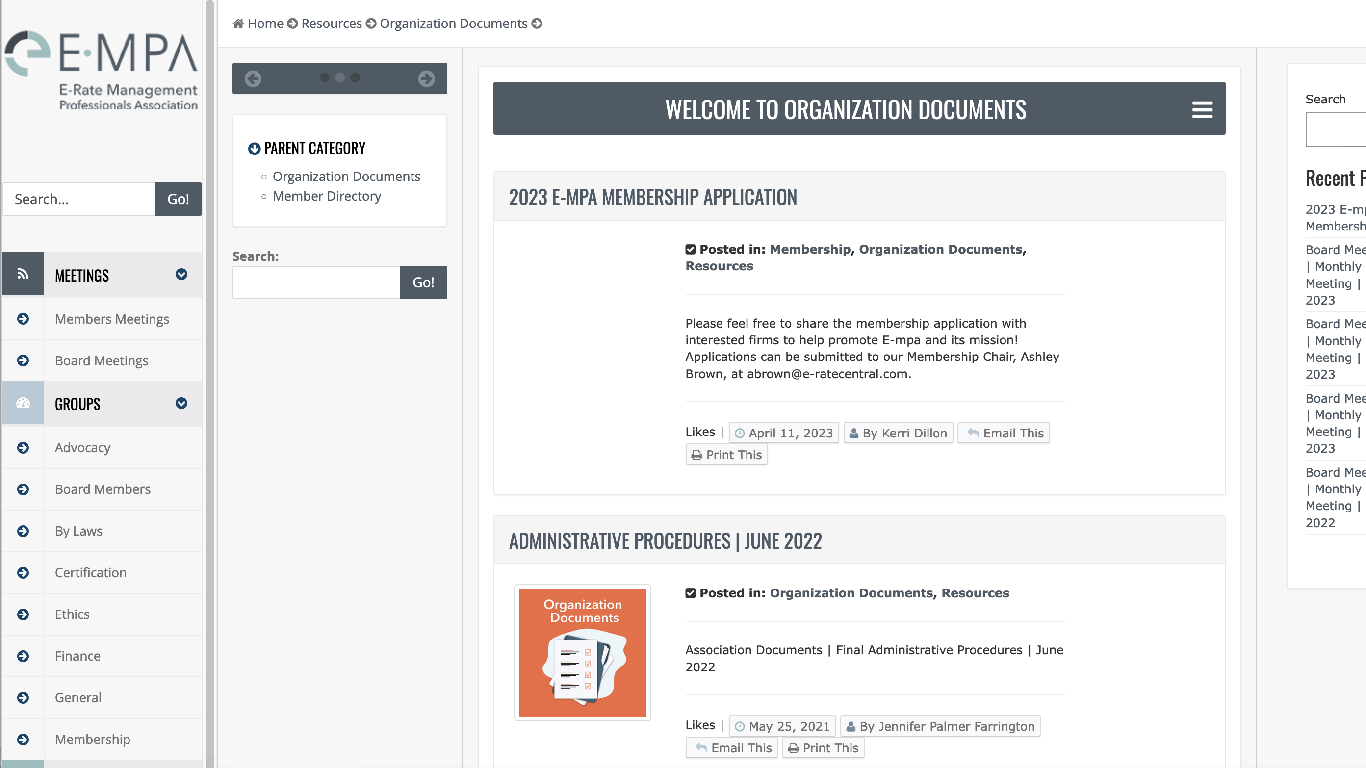This screenshot has width=1366, height=768.
Task: Open Organization Documents breadcrumb link
Action: pyautogui.click(x=453, y=24)
